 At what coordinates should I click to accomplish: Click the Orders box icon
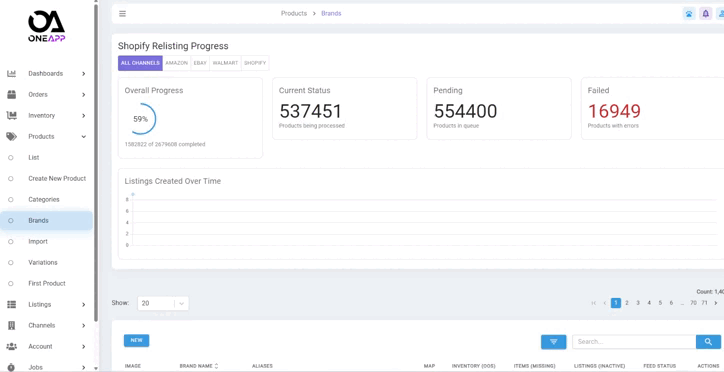(12, 95)
